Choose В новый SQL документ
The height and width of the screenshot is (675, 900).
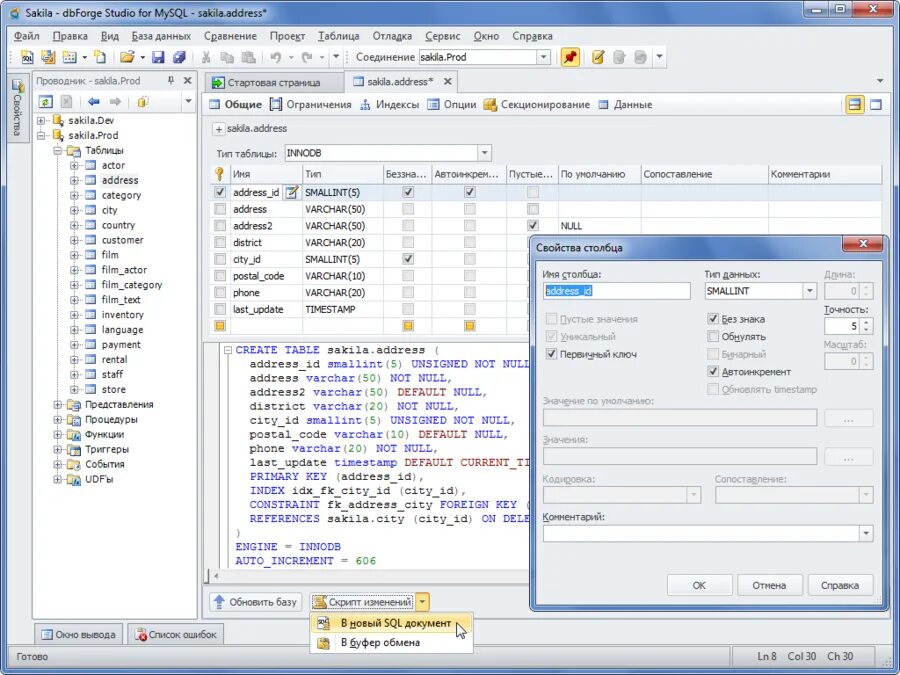[391, 623]
